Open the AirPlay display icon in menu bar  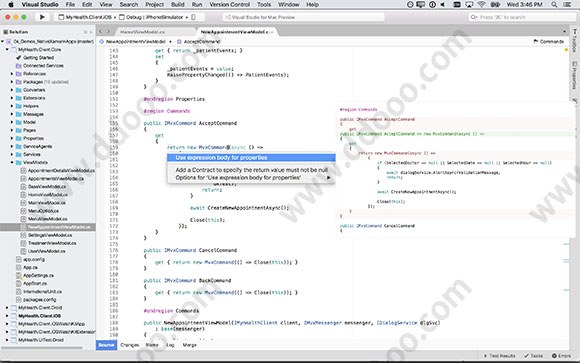(x=469, y=4)
